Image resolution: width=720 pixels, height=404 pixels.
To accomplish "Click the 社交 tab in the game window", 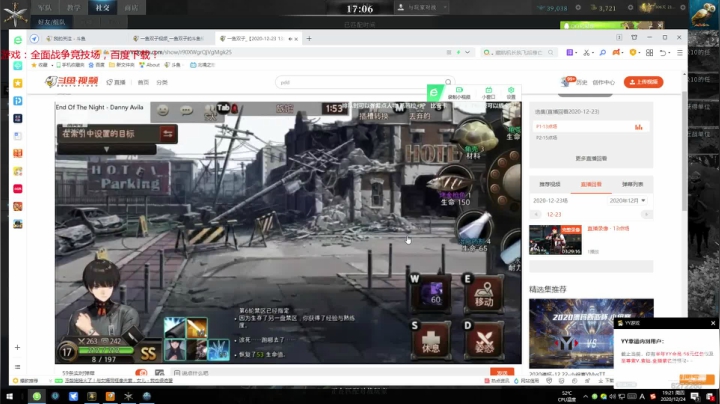I will [102, 8].
